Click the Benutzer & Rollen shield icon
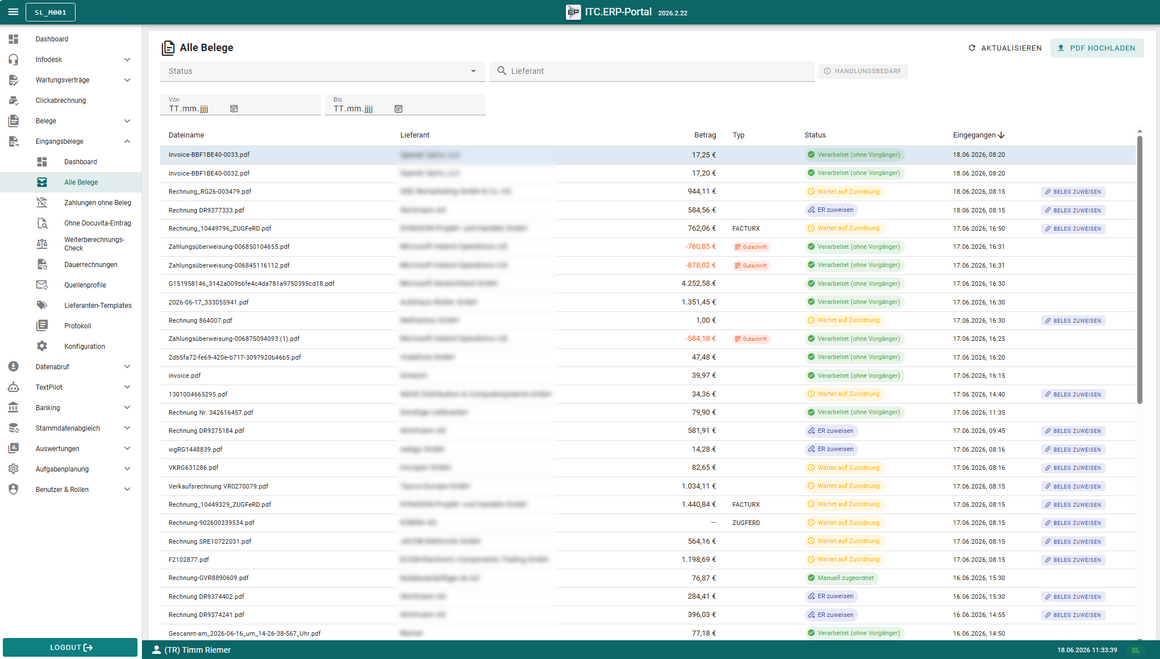 pyautogui.click(x=13, y=490)
